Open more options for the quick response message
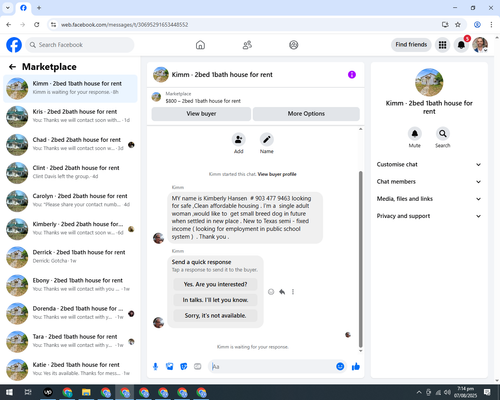Viewport: 500px width, 400px height. point(293,292)
